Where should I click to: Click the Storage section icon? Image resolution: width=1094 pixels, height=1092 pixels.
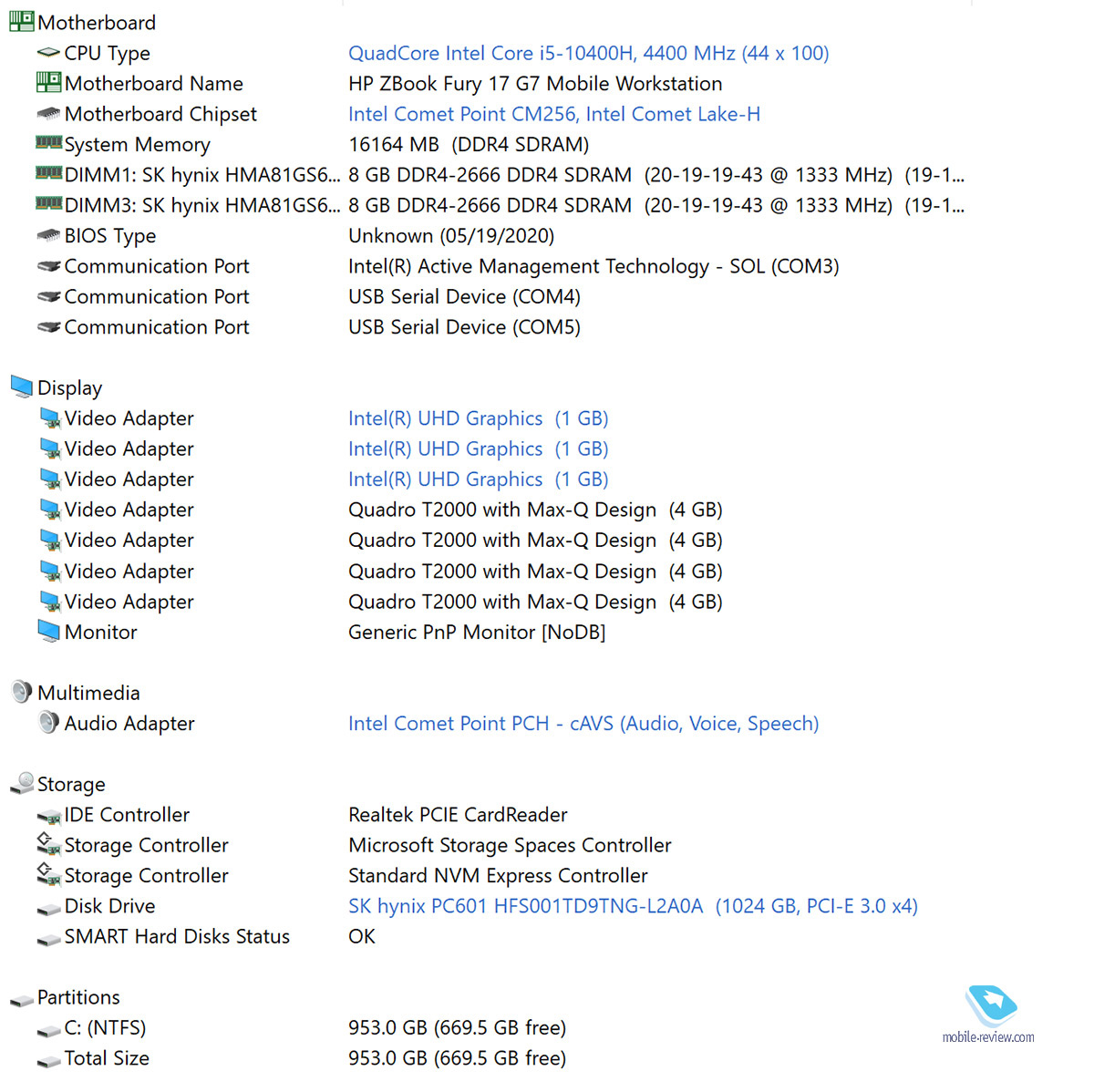22,782
